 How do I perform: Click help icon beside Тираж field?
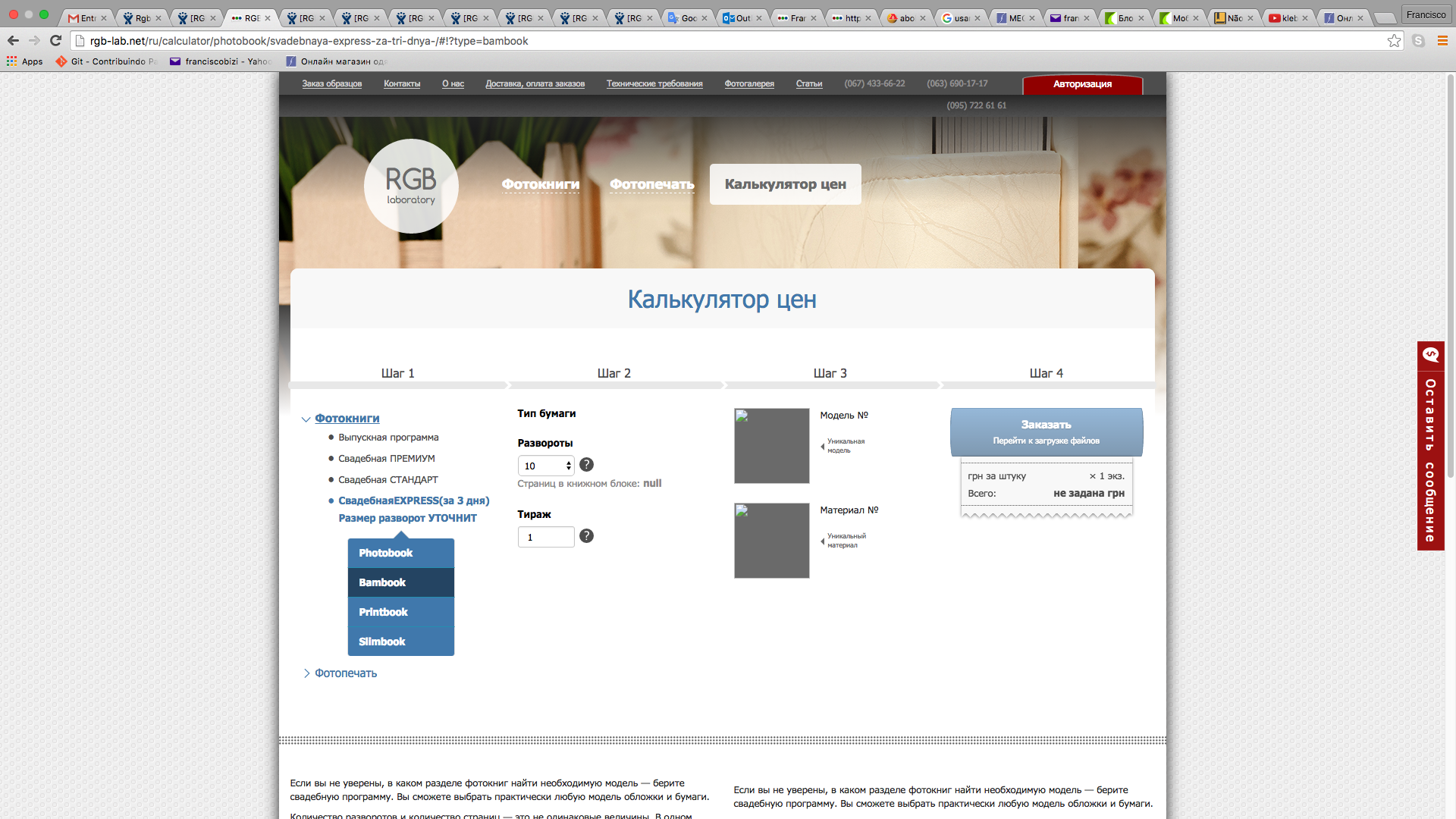point(586,536)
